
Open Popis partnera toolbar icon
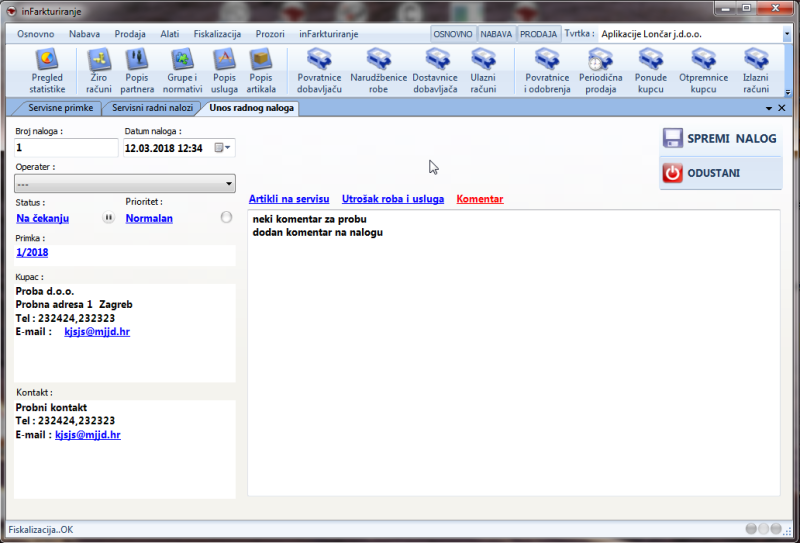(x=137, y=70)
